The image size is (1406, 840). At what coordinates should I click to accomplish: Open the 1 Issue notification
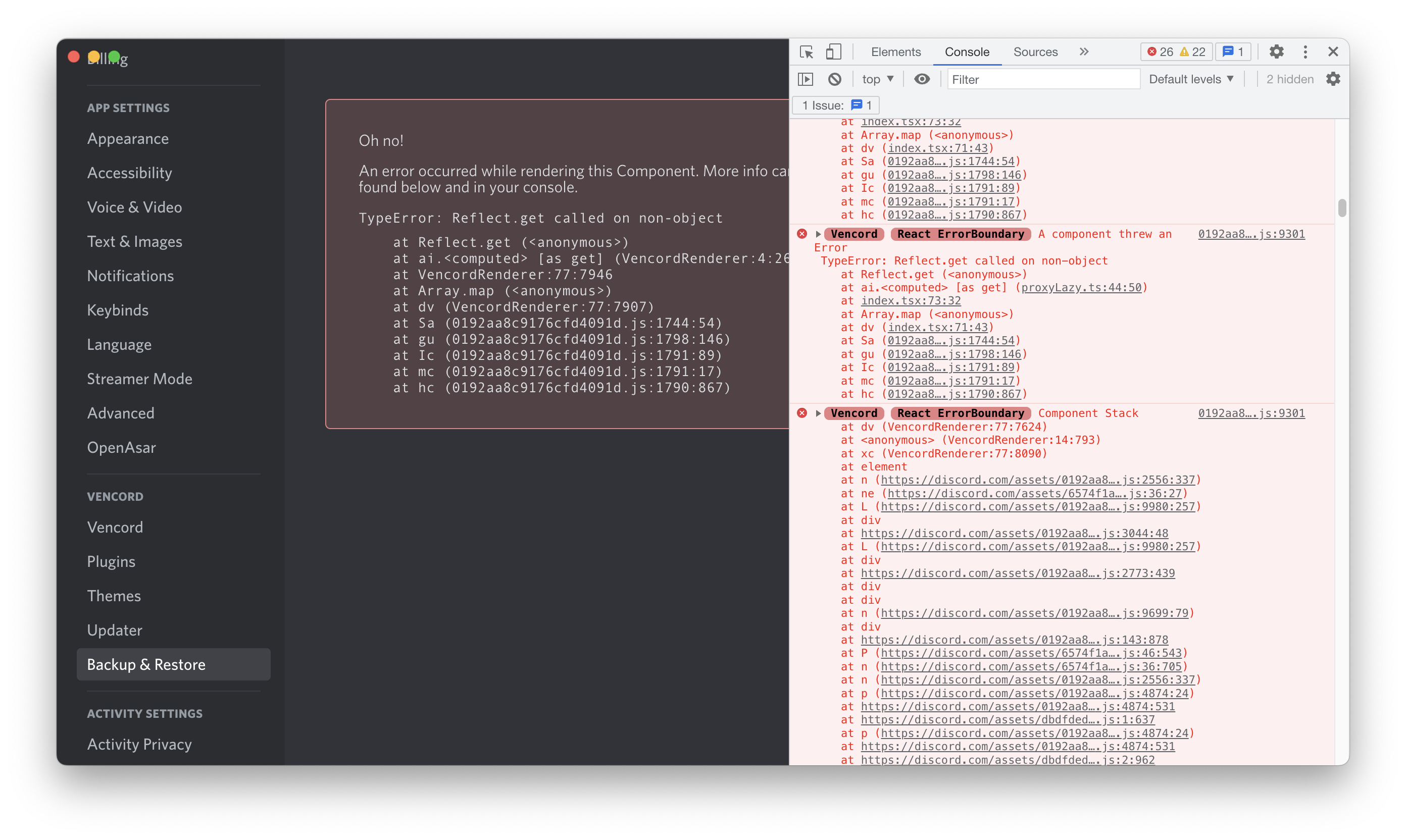pyautogui.click(x=835, y=104)
